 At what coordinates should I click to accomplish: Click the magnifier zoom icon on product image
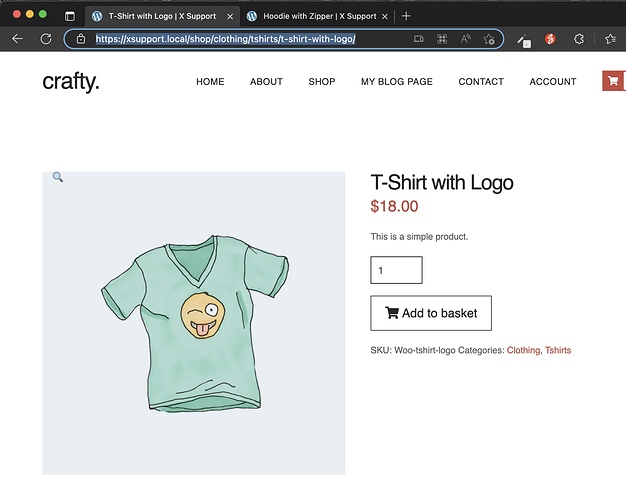[58, 177]
